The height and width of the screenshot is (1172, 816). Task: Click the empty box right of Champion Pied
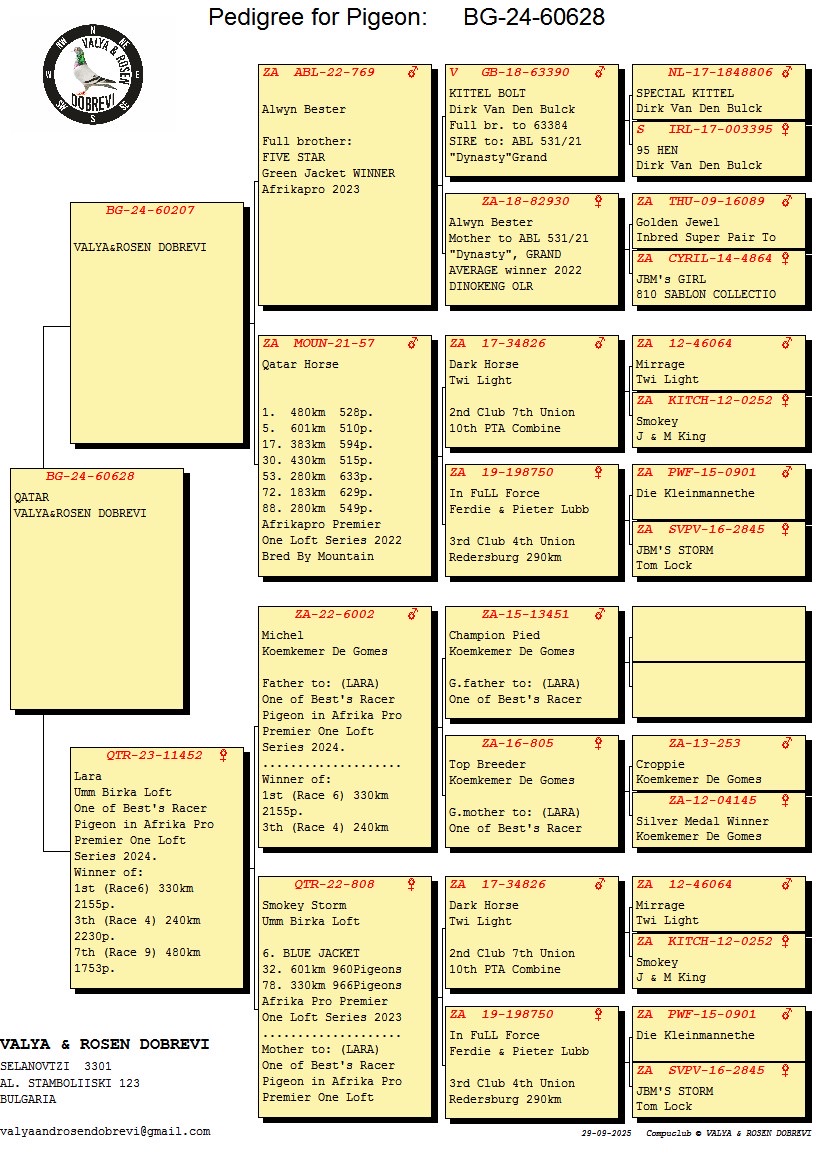[718, 634]
